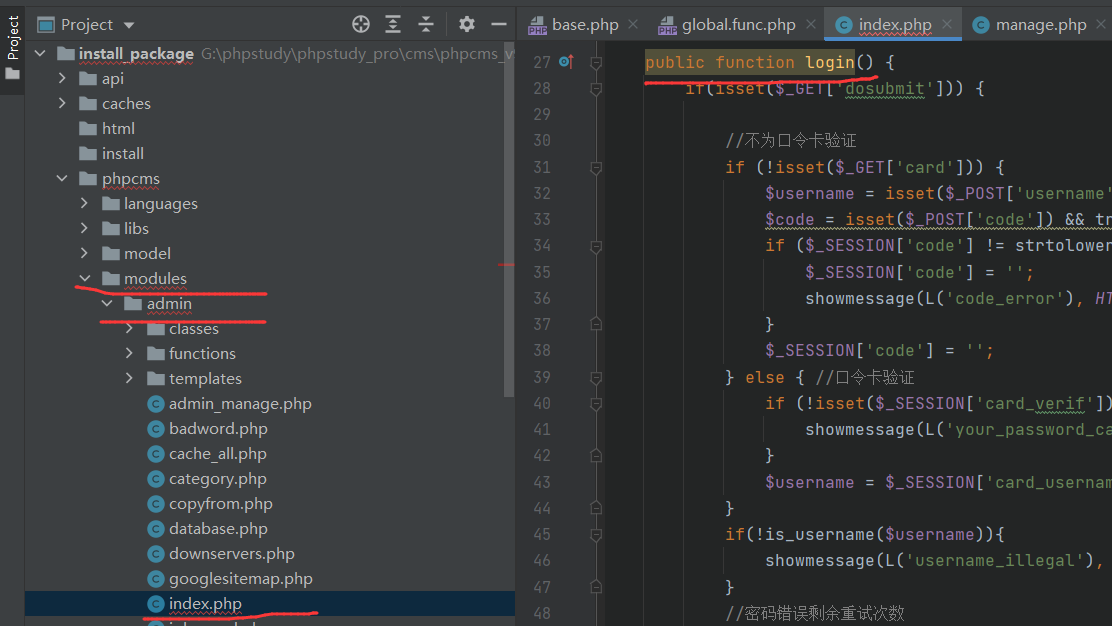
Task: Open Project panel settings gear
Action: [x=467, y=24]
